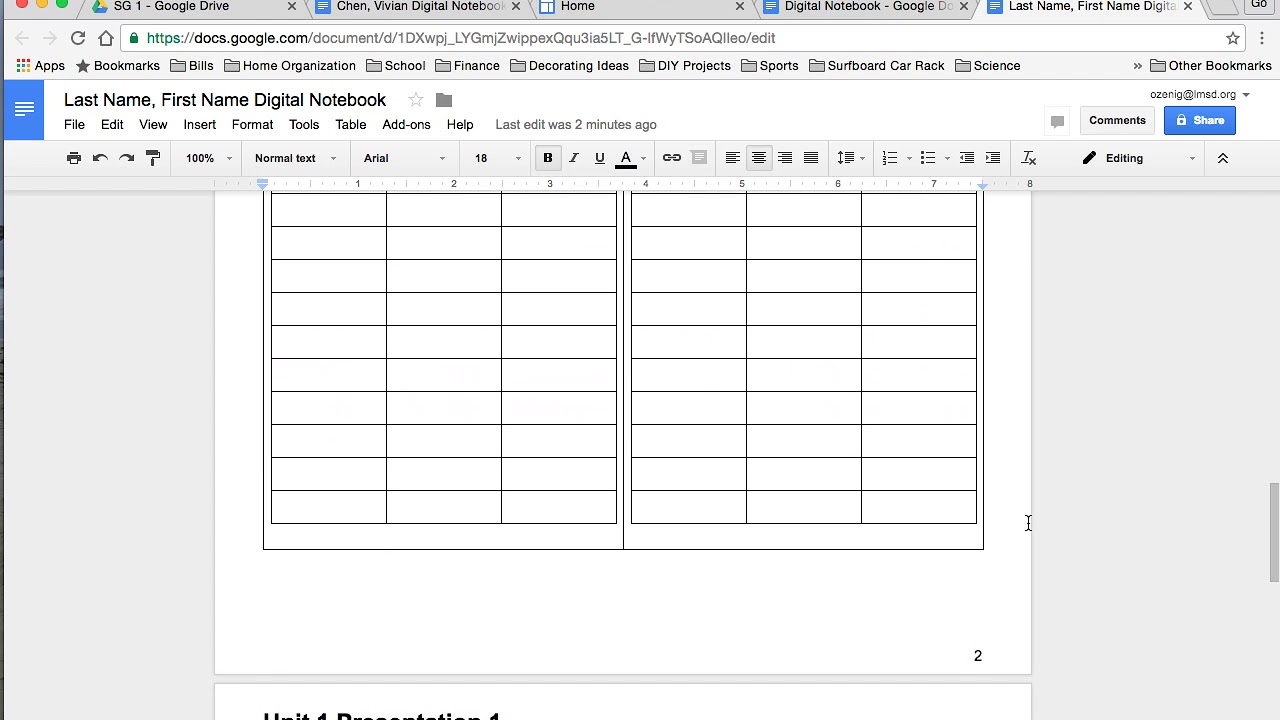Click the Print icon in the toolbar
Image resolution: width=1280 pixels, height=720 pixels.
click(x=74, y=158)
